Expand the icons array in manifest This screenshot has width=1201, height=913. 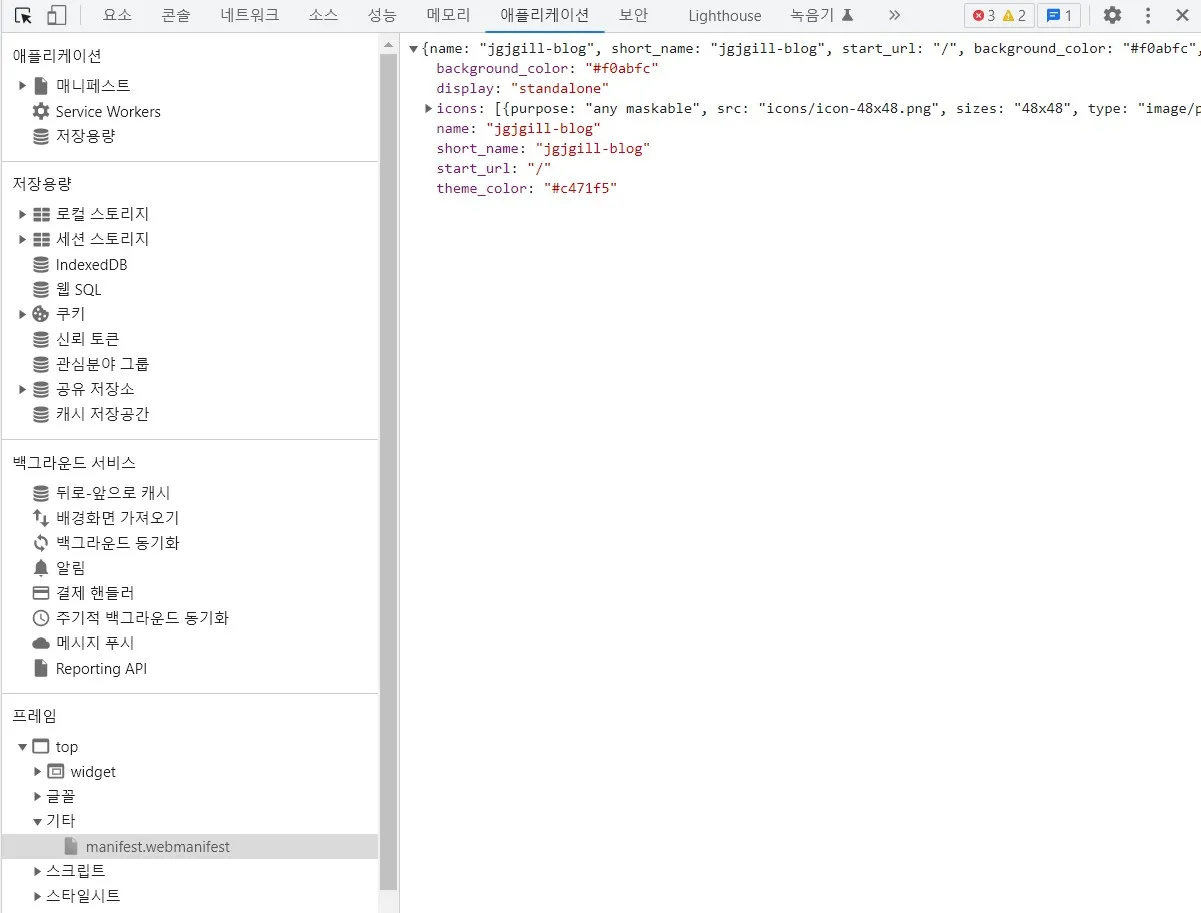(429, 108)
